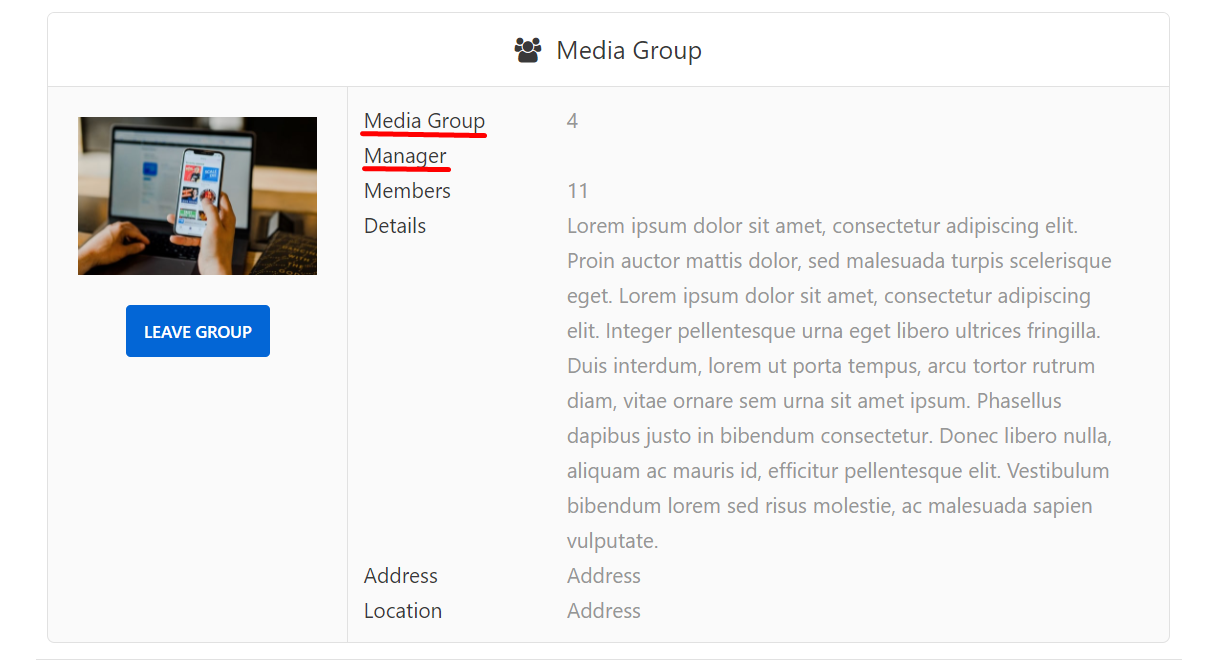
Task: Click the underlined Manager text
Action: coord(405,155)
